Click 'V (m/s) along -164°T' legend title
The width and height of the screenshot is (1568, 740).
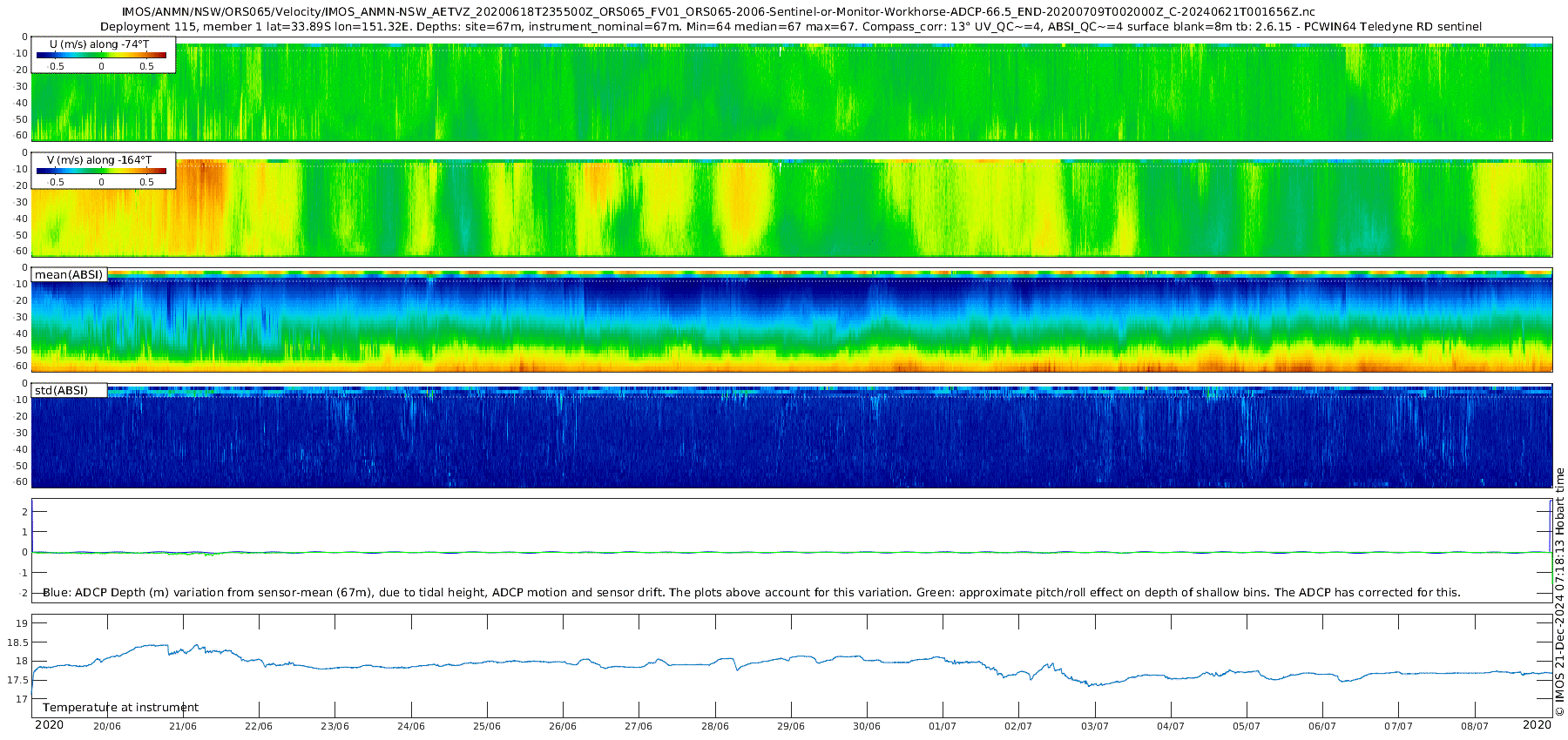click(x=99, y=160)
